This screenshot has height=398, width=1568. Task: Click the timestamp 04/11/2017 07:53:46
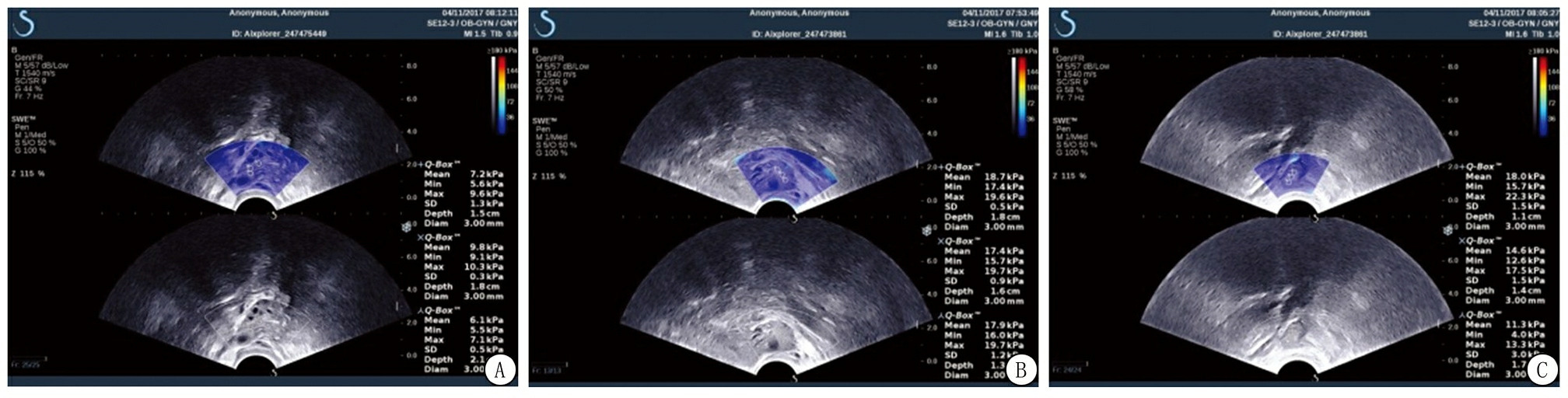1000,13
